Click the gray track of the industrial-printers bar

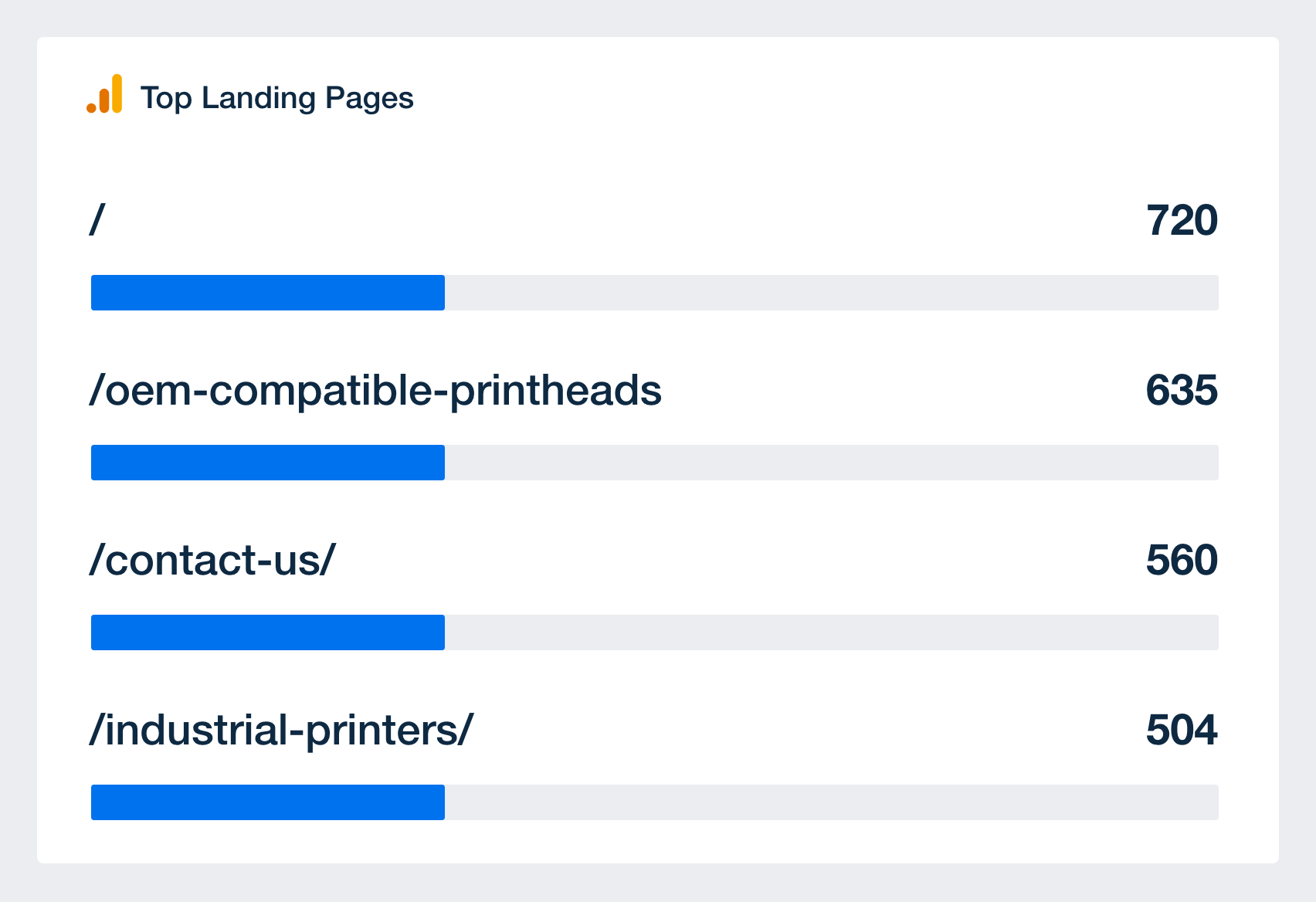[x=832, y=802]
